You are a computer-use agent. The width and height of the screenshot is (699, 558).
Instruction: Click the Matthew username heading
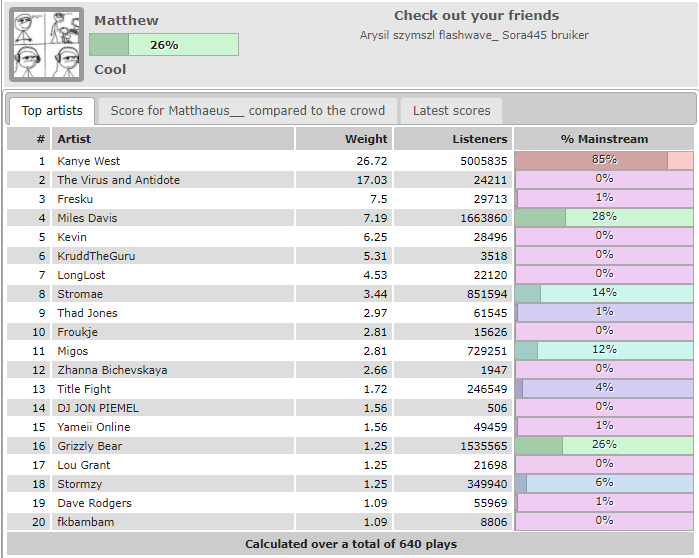126,21
